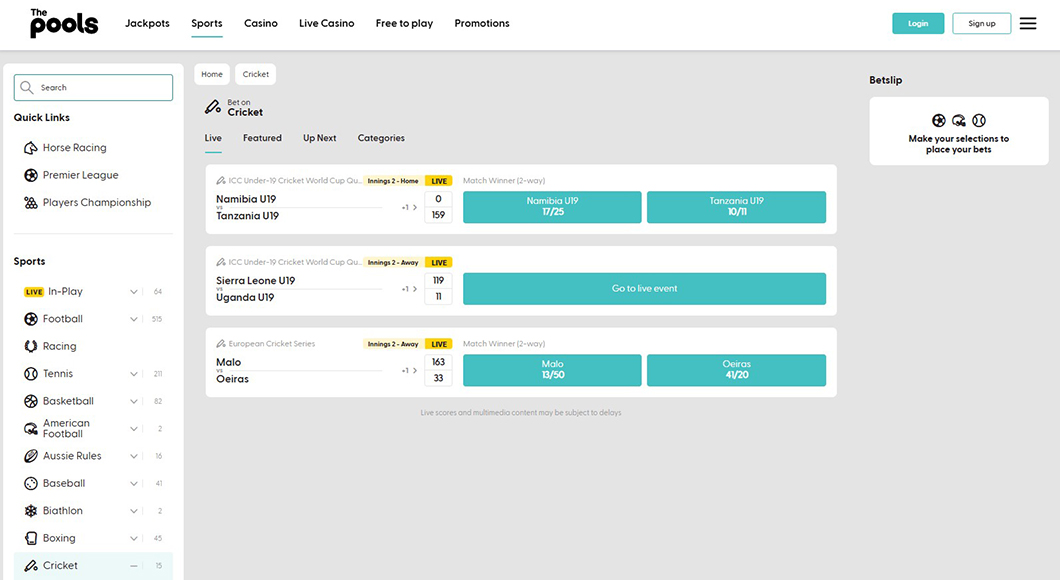Open the Sierra Leone U19 match title
The width and height of the screenshot is (1060, 580).
pyautogui.click(x=256, y=281)
